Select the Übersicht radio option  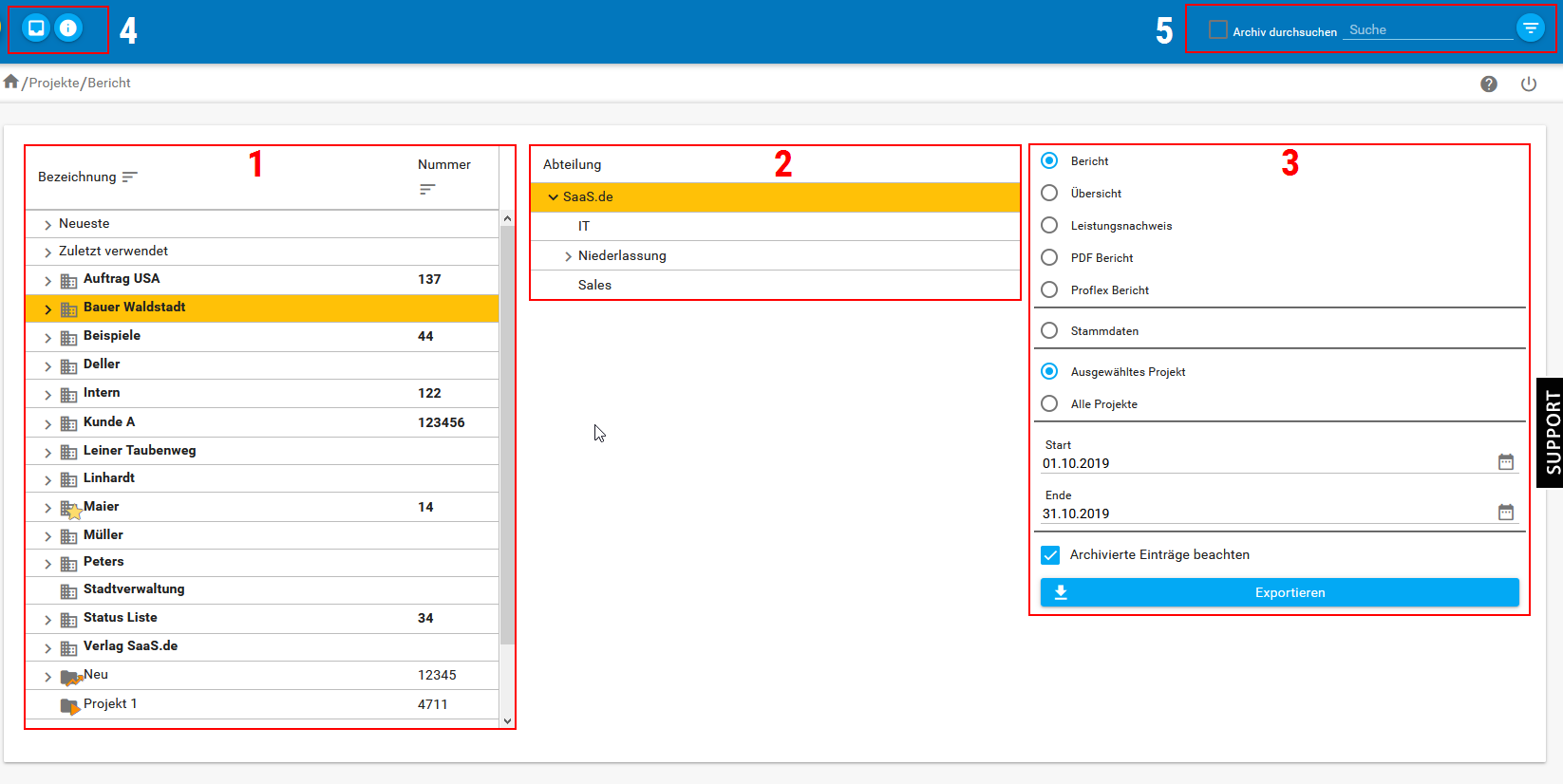pos(1049,193)
